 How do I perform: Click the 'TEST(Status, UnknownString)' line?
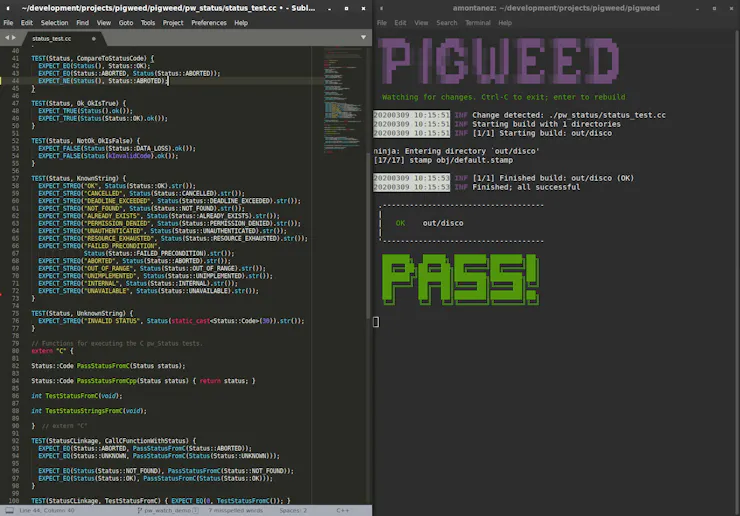tap(82, 313)
